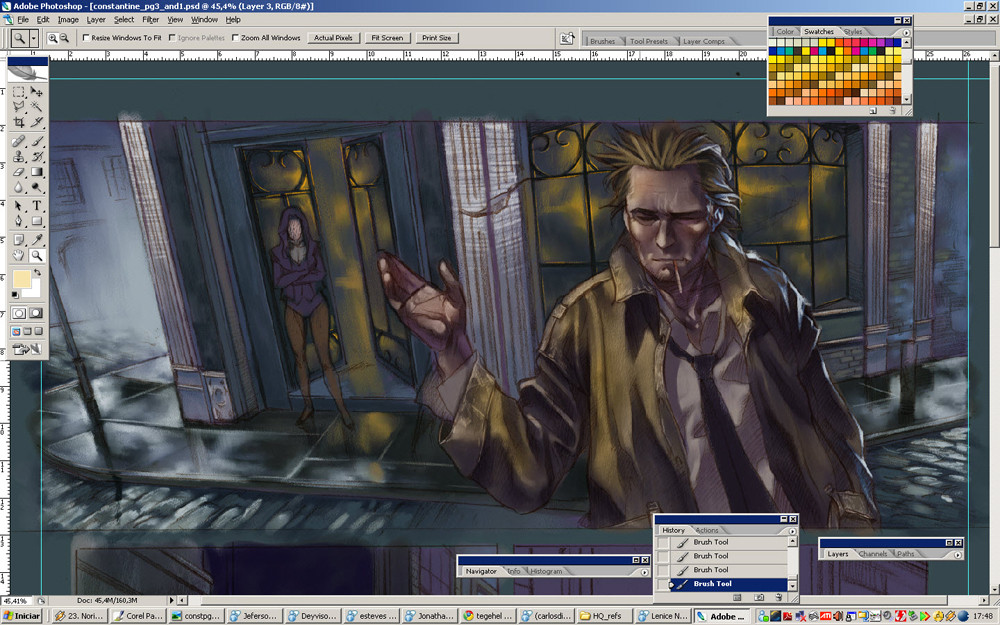The image size is (1000, 625).
Task: Open the Filter menu
Action: tap(151, 20)
